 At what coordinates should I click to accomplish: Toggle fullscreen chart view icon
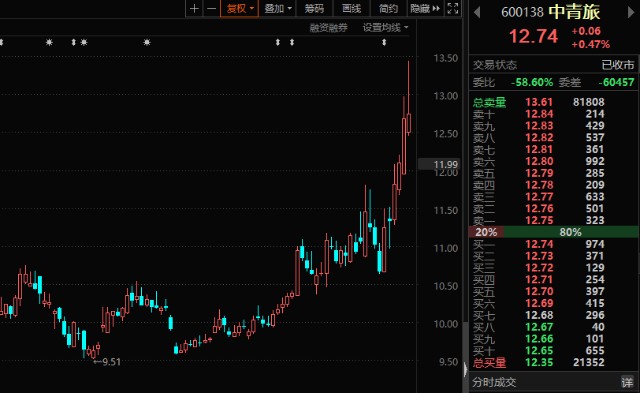(x=453, y=8)
